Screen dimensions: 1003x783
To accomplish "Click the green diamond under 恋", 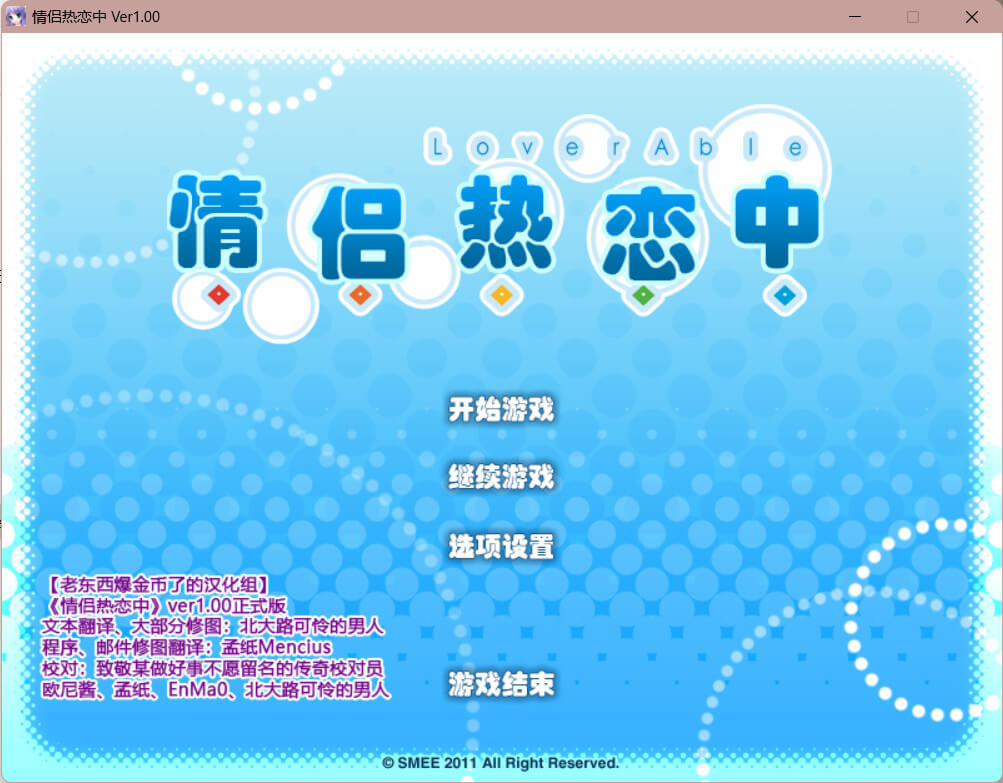I will coord(643,295).
